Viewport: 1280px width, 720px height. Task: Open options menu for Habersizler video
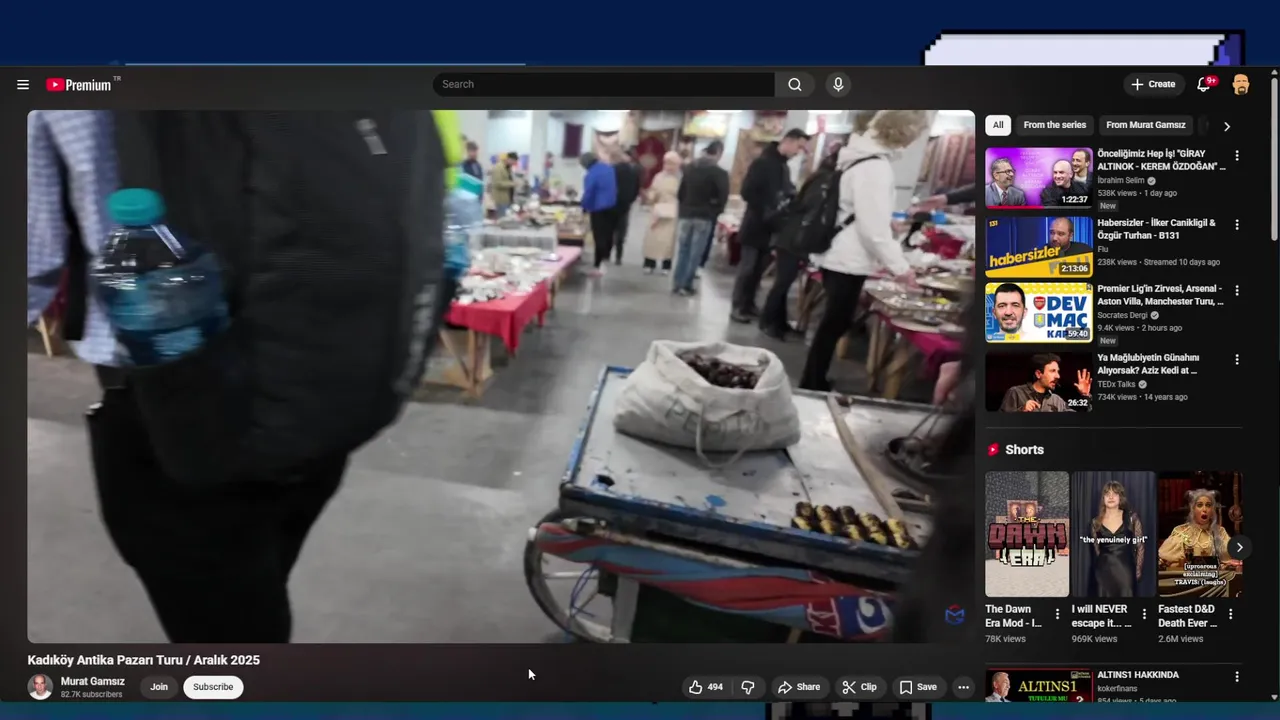1237,224
